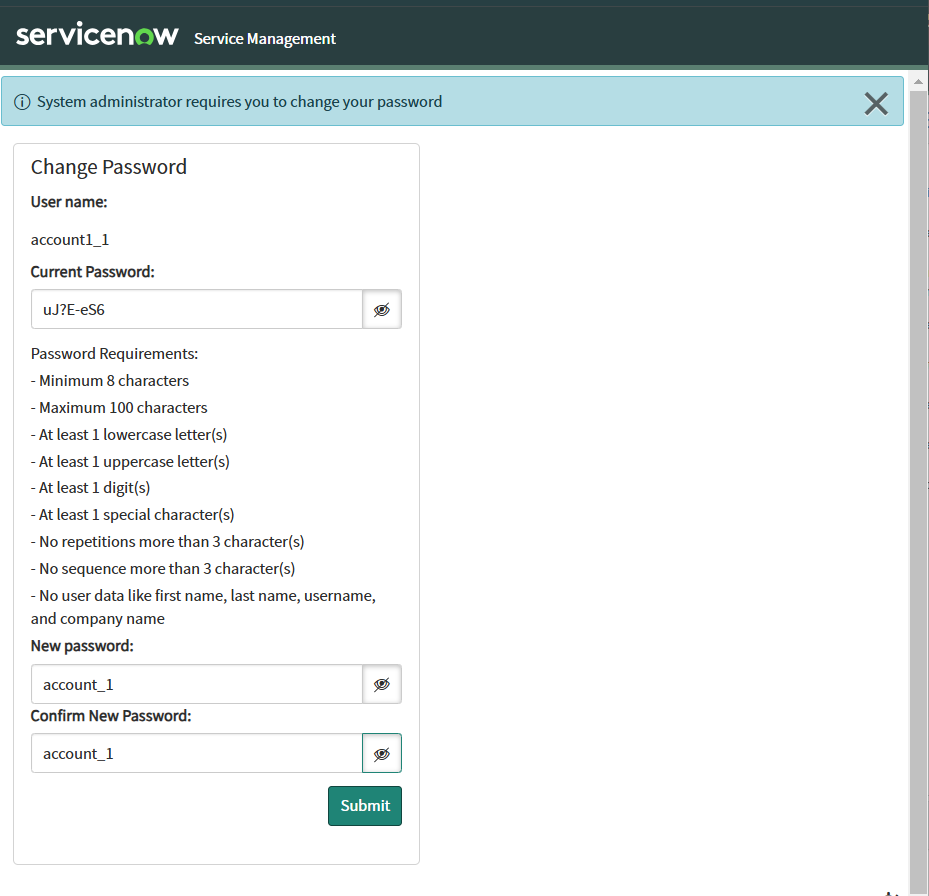Viewport: 929px width, 896px height.
Task: Click the ServiceNow logo
Action: tap(97, 34)
